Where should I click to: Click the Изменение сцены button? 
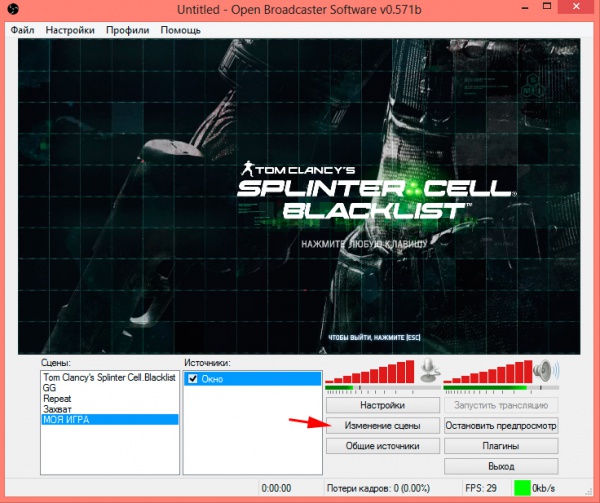click(382, 426)
